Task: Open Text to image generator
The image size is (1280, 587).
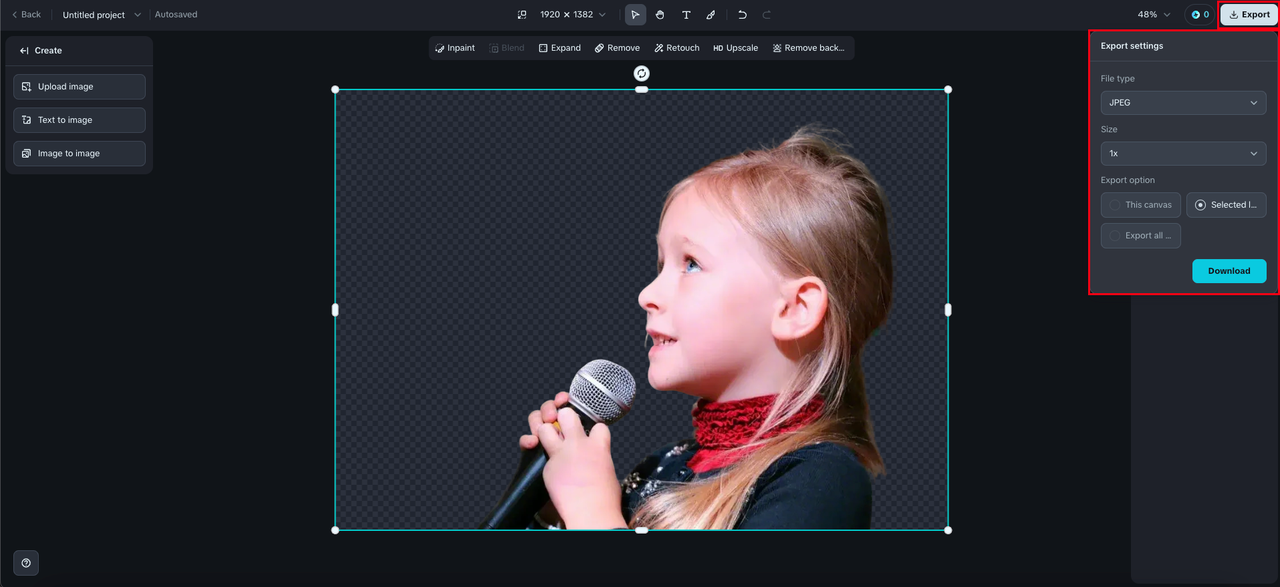Action: tap(79, 120)
